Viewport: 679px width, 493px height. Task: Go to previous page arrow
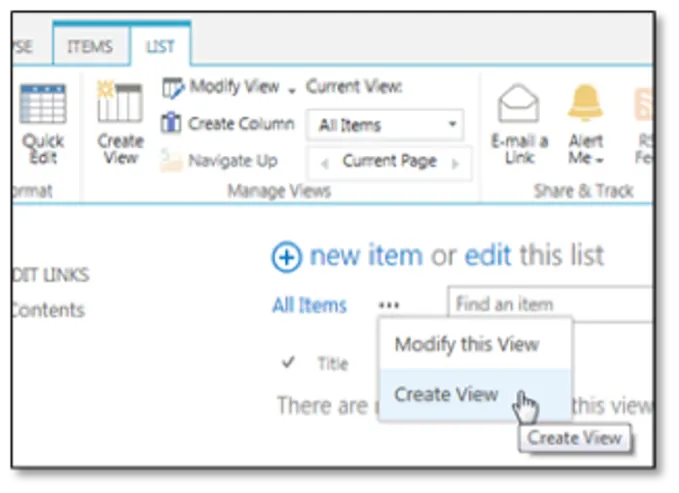point(325,164)
